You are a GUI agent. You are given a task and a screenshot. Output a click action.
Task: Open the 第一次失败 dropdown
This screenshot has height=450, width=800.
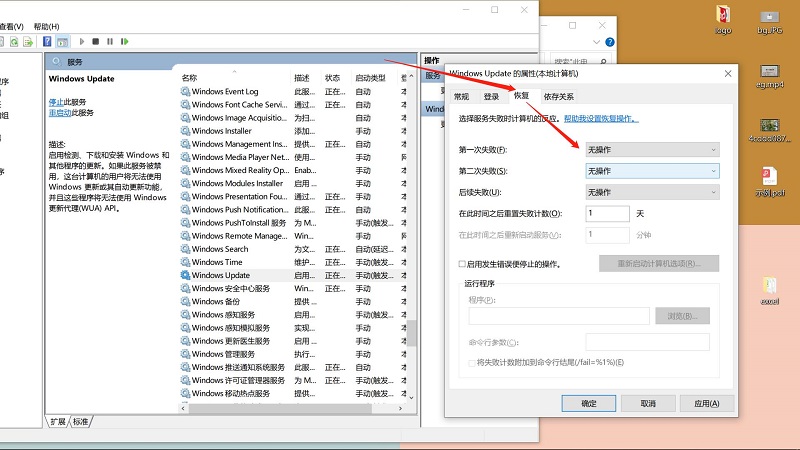point(652,149)
